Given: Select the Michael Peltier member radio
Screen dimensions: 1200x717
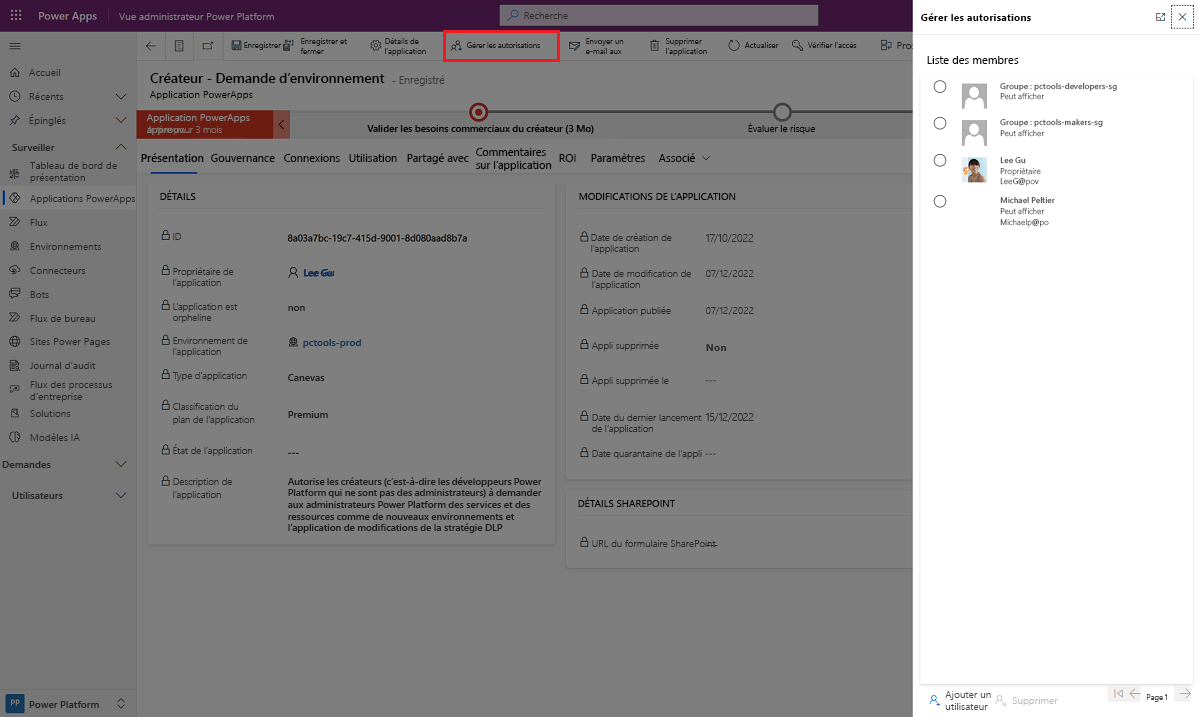Looking at the screenshot, I should pos(940,201).
